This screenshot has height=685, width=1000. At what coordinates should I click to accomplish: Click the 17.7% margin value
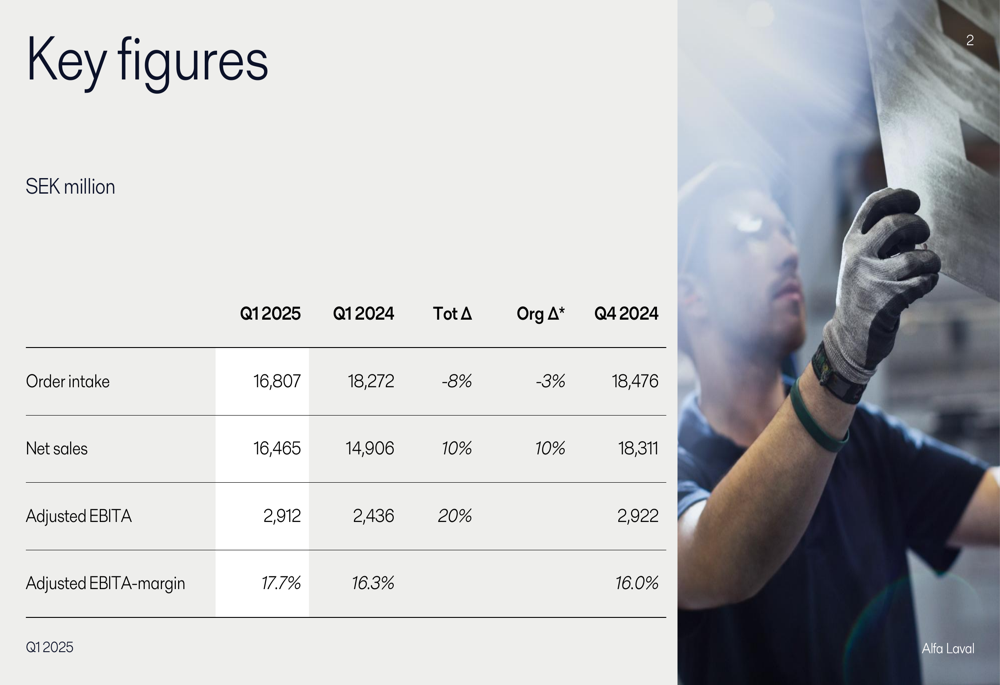281,583
